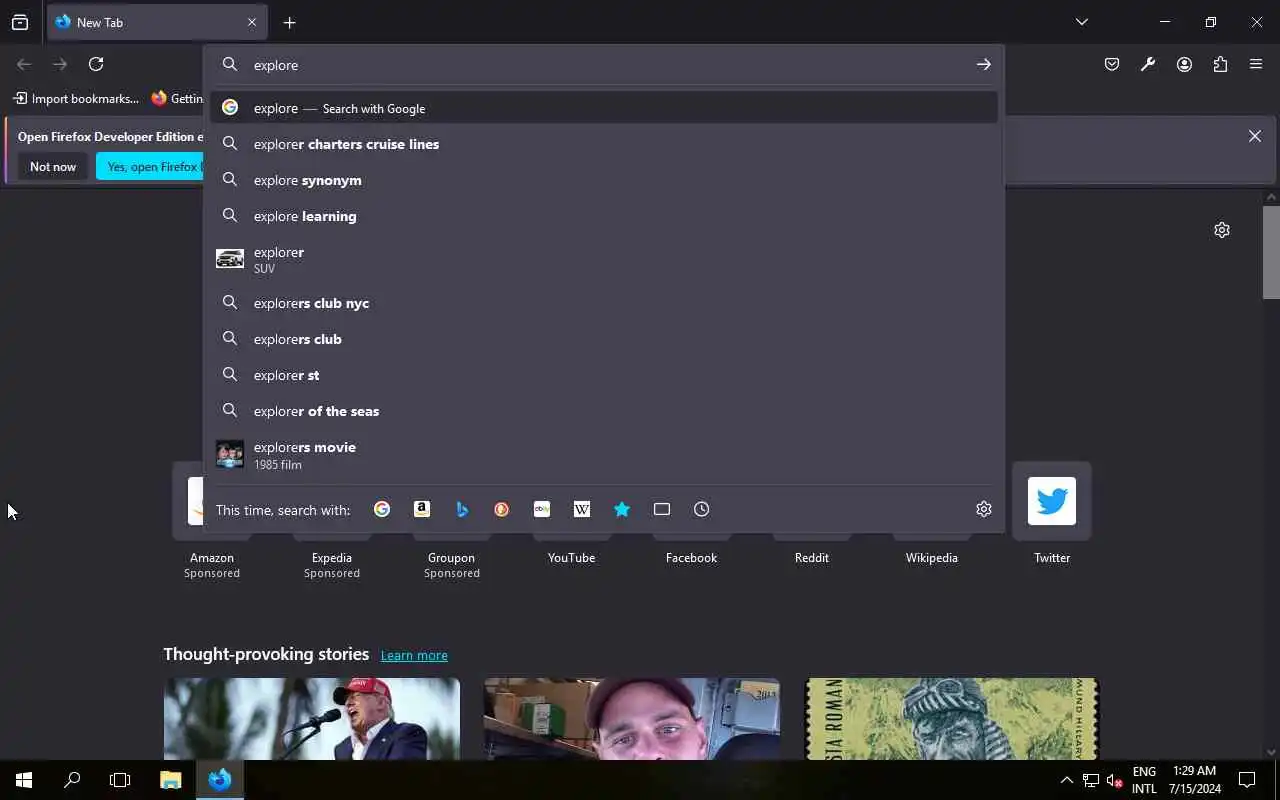
Task: Open the stamp illustration story thumbnail
Action: coord(952,719)
